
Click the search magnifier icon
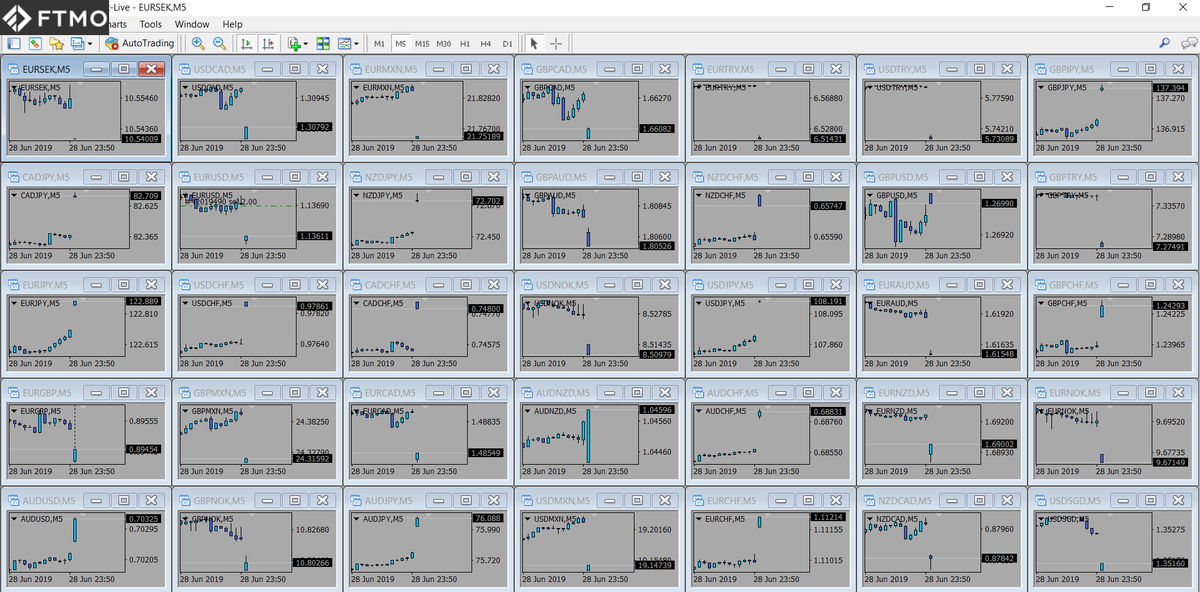click(x=1165, y=43)
